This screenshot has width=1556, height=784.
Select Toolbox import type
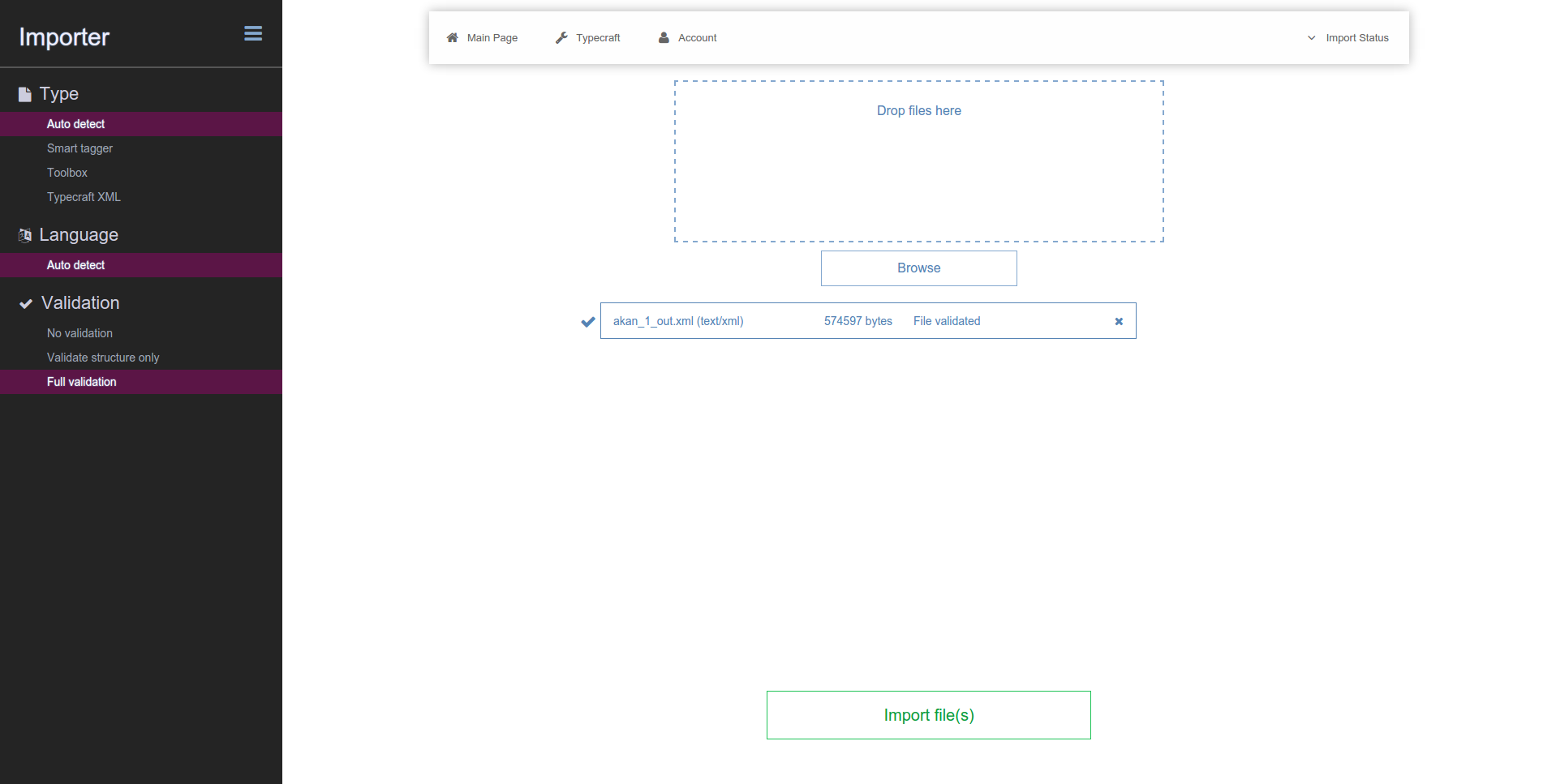(141, 173)
